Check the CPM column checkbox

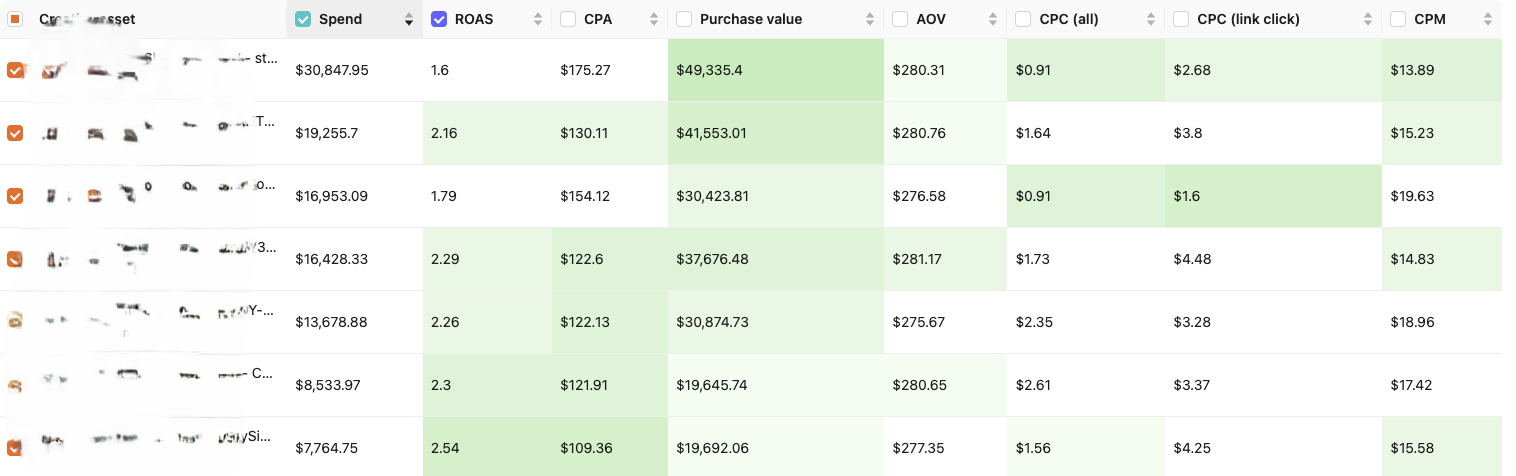coord(1398,19)
